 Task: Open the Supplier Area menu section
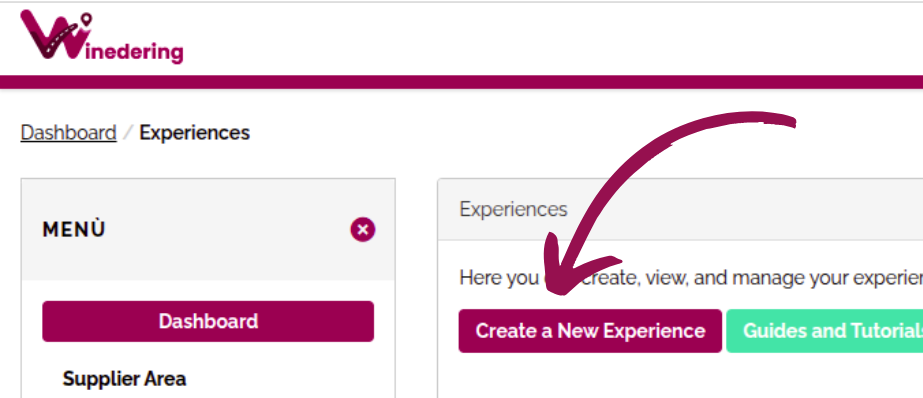pyautogui.click(x=124, y=379)
